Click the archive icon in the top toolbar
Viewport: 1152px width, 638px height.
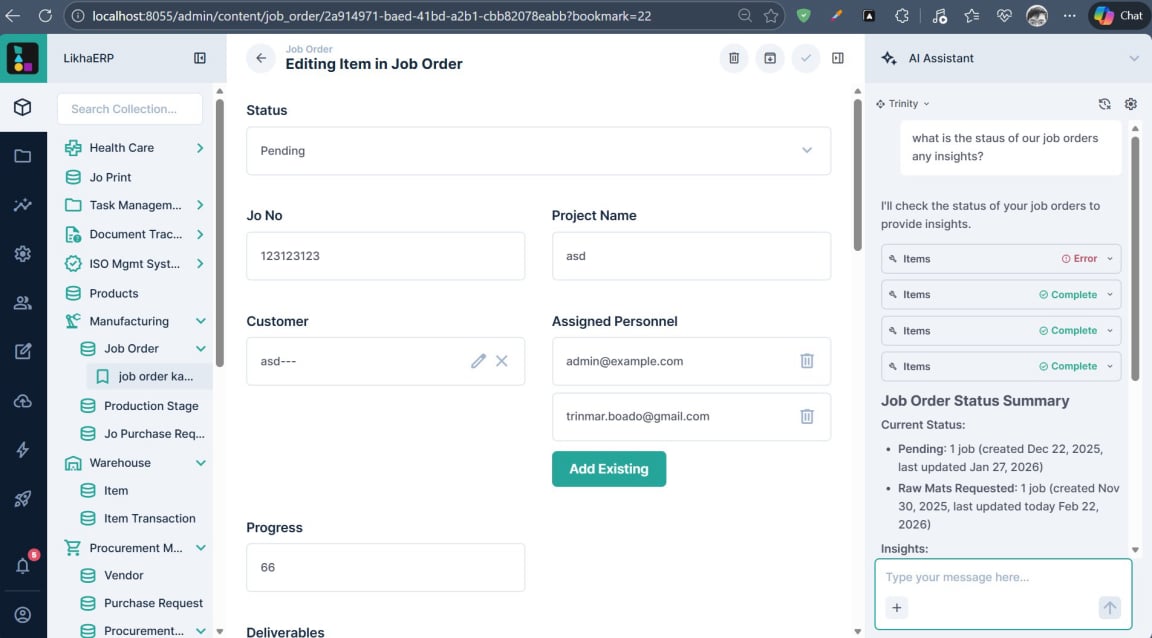coord(769,58)
